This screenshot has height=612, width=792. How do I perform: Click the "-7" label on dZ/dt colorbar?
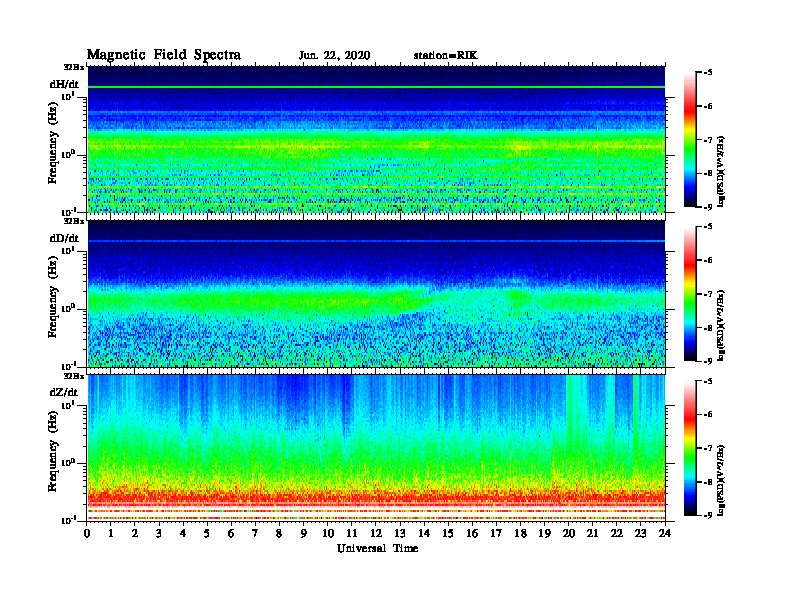707,448
